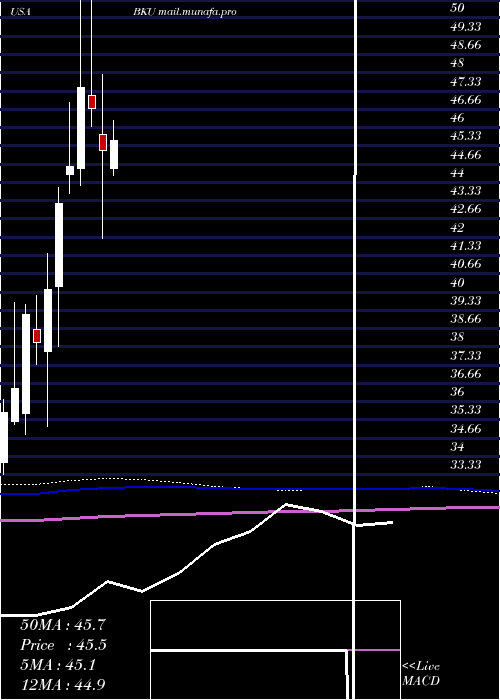Click the 12MA : 44.9 readout

63,684
